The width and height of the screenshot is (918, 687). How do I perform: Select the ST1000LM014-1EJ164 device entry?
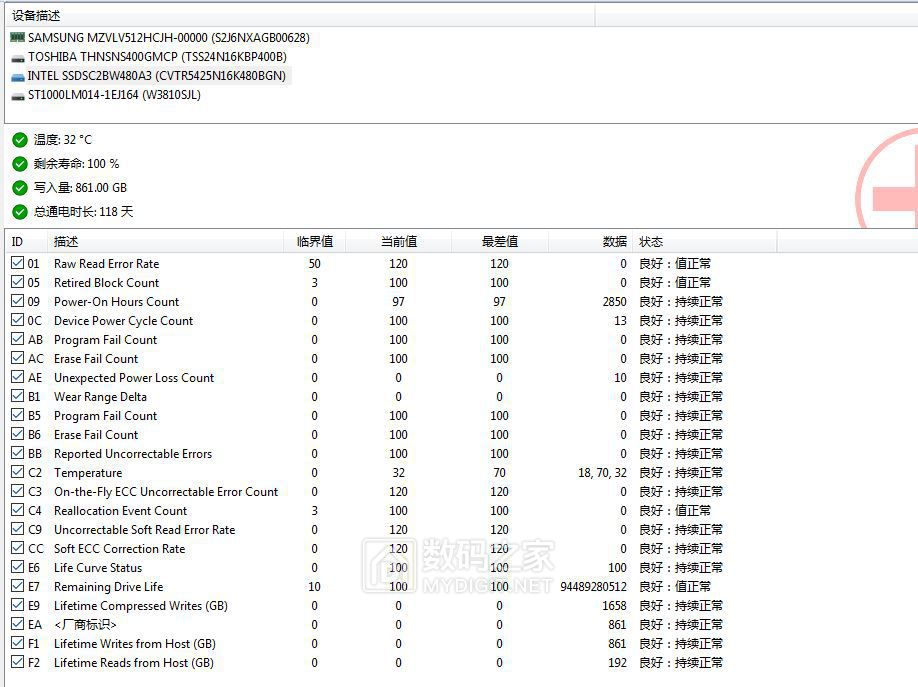click(114, 95)
